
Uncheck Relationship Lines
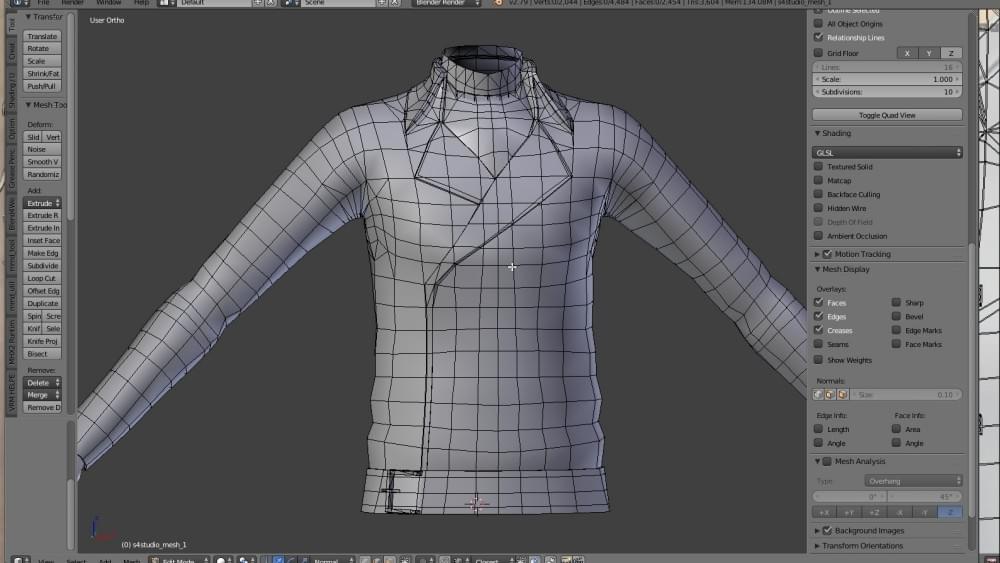tap(818, 37)
